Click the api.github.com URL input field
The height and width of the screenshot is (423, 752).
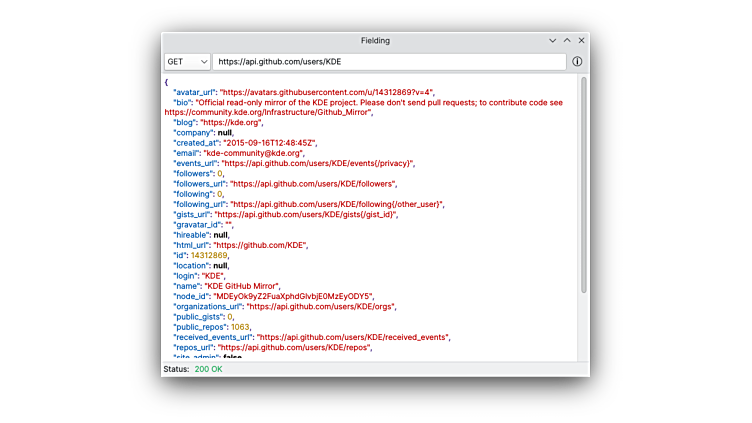[389, 62]
